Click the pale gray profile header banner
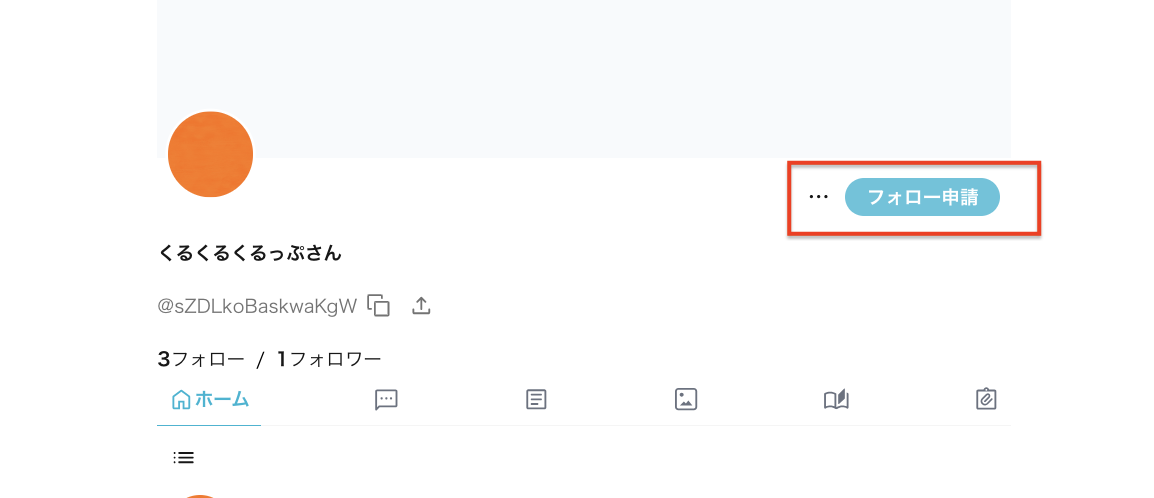 tap(584, 78)
